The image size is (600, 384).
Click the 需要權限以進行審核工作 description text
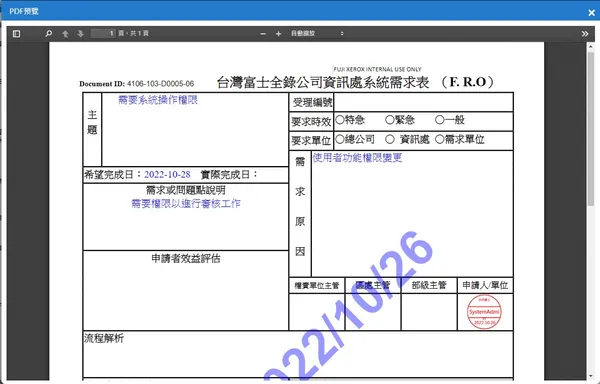(186, 204)
